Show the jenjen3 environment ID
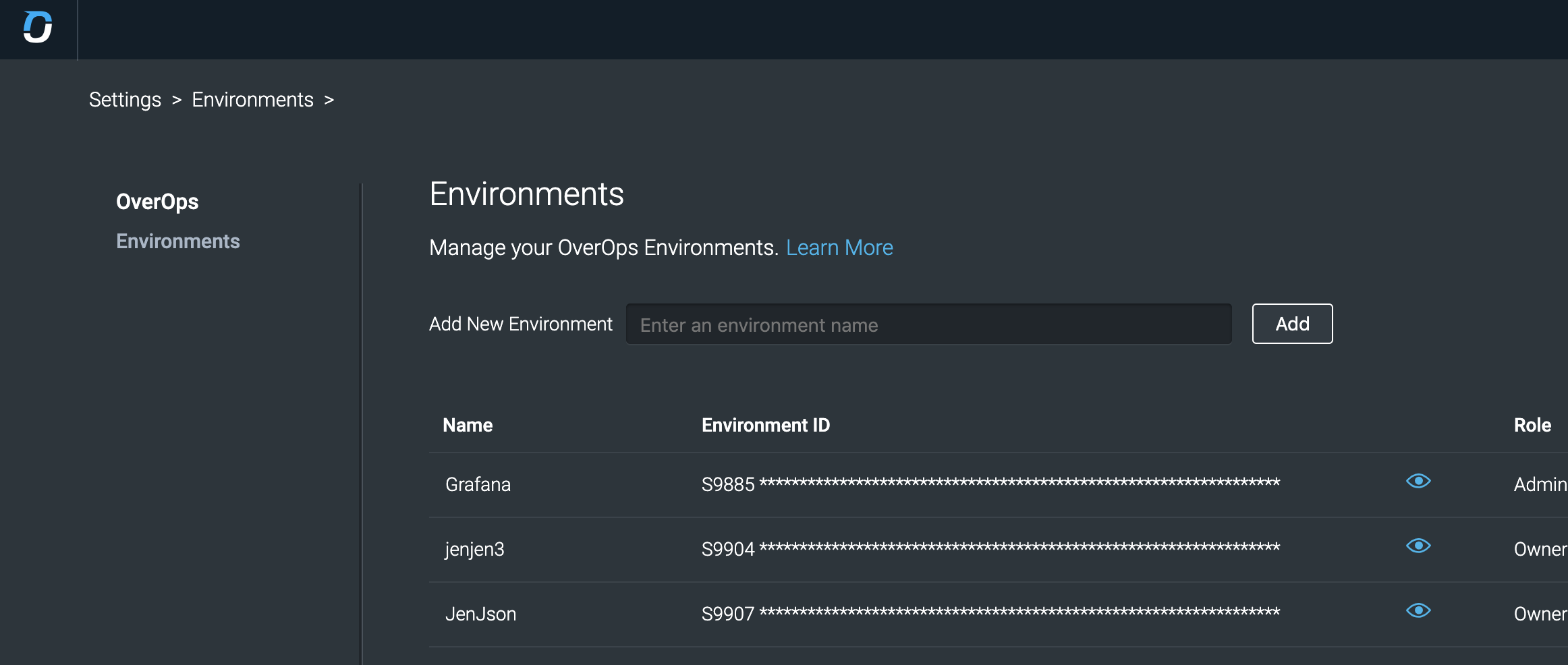1568x665 pixels. click(1418, 546)
